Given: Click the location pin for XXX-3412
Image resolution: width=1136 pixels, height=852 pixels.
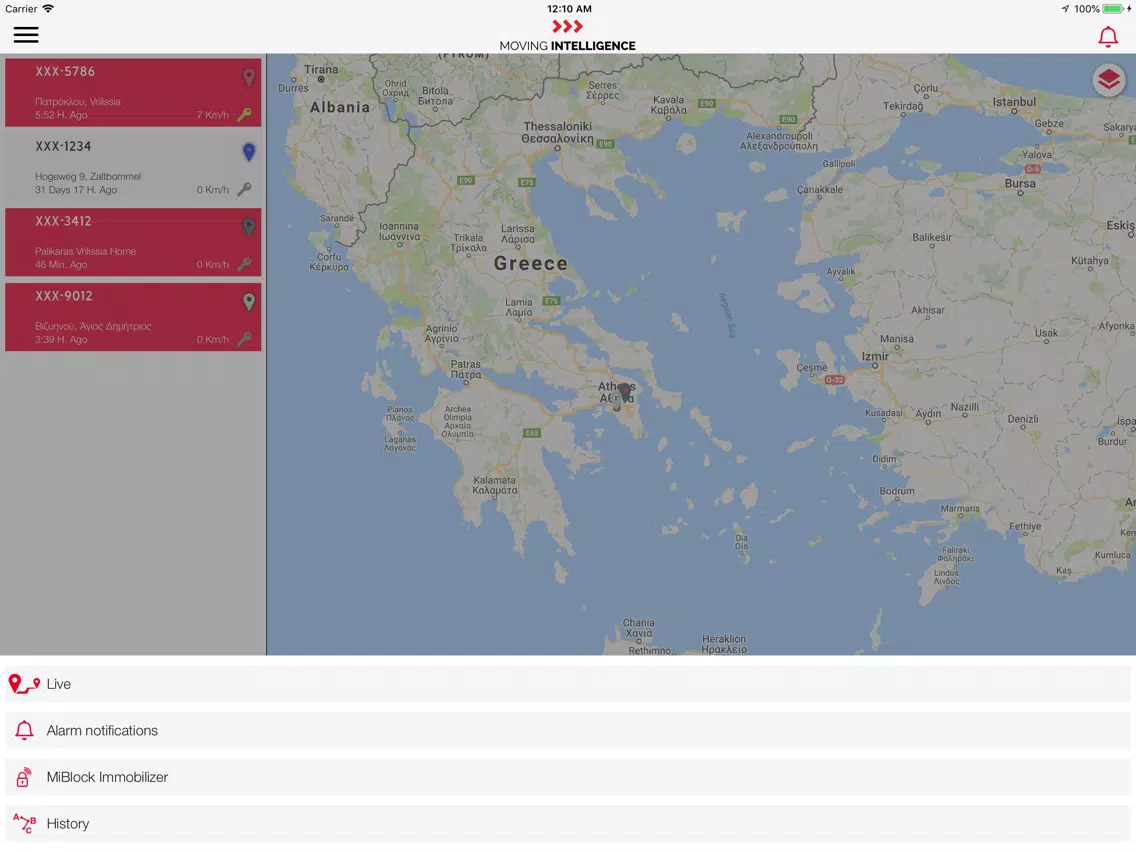Looking at the screenshot, I should [x=248, y=227].
